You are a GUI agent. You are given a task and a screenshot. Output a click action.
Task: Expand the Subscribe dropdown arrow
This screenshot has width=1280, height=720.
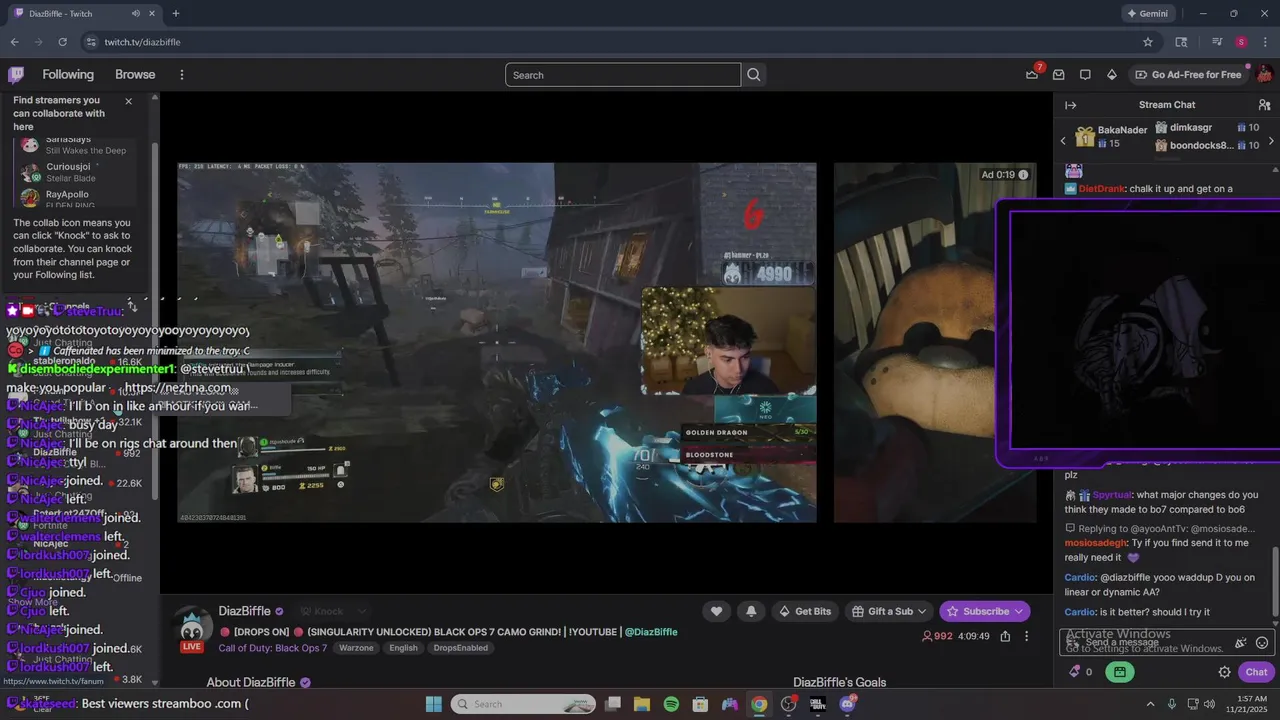[x=1018, y=611]
